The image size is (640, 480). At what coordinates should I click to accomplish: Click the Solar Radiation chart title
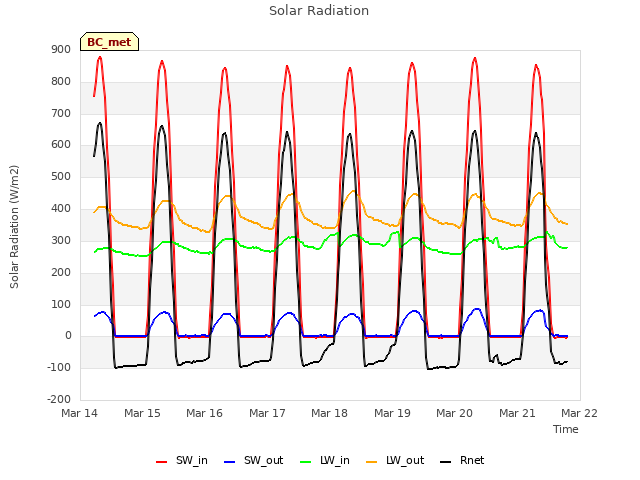coord(319,11)
